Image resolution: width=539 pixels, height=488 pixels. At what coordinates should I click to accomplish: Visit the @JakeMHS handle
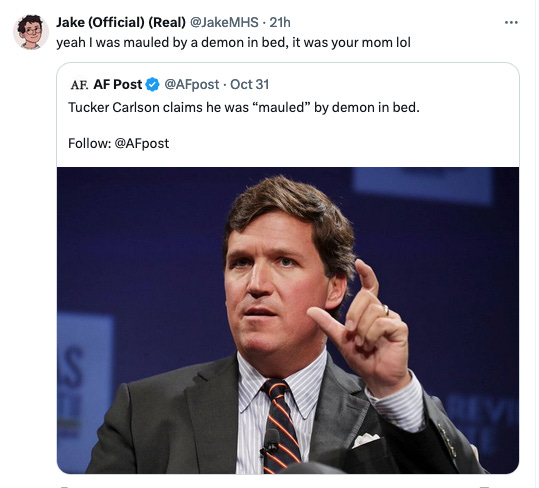224,23
